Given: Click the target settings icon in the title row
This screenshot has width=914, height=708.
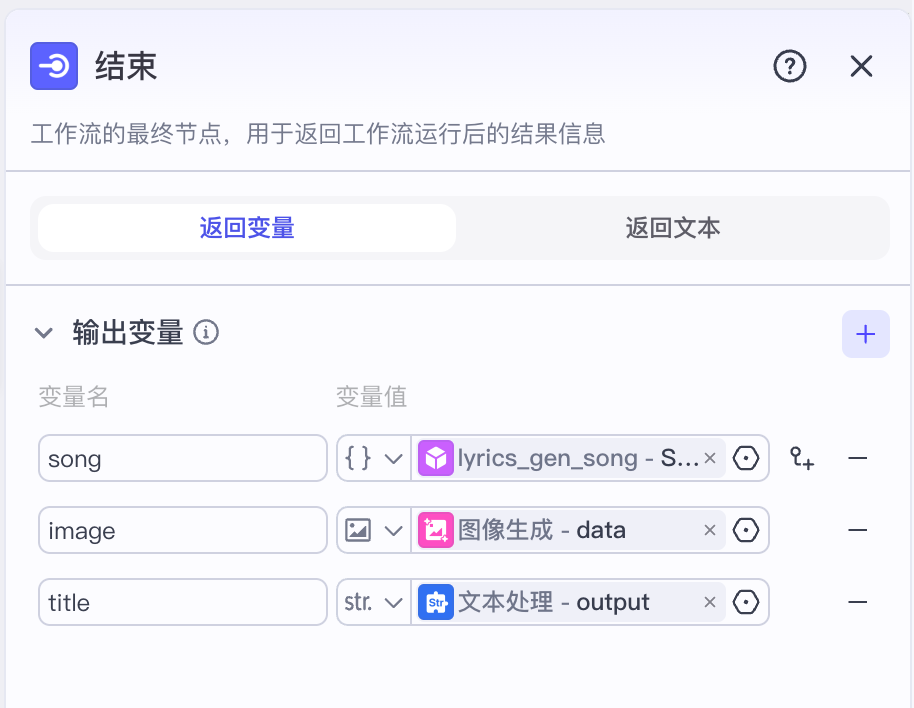Looking at the screenshot, I should (x=746, y=602).
